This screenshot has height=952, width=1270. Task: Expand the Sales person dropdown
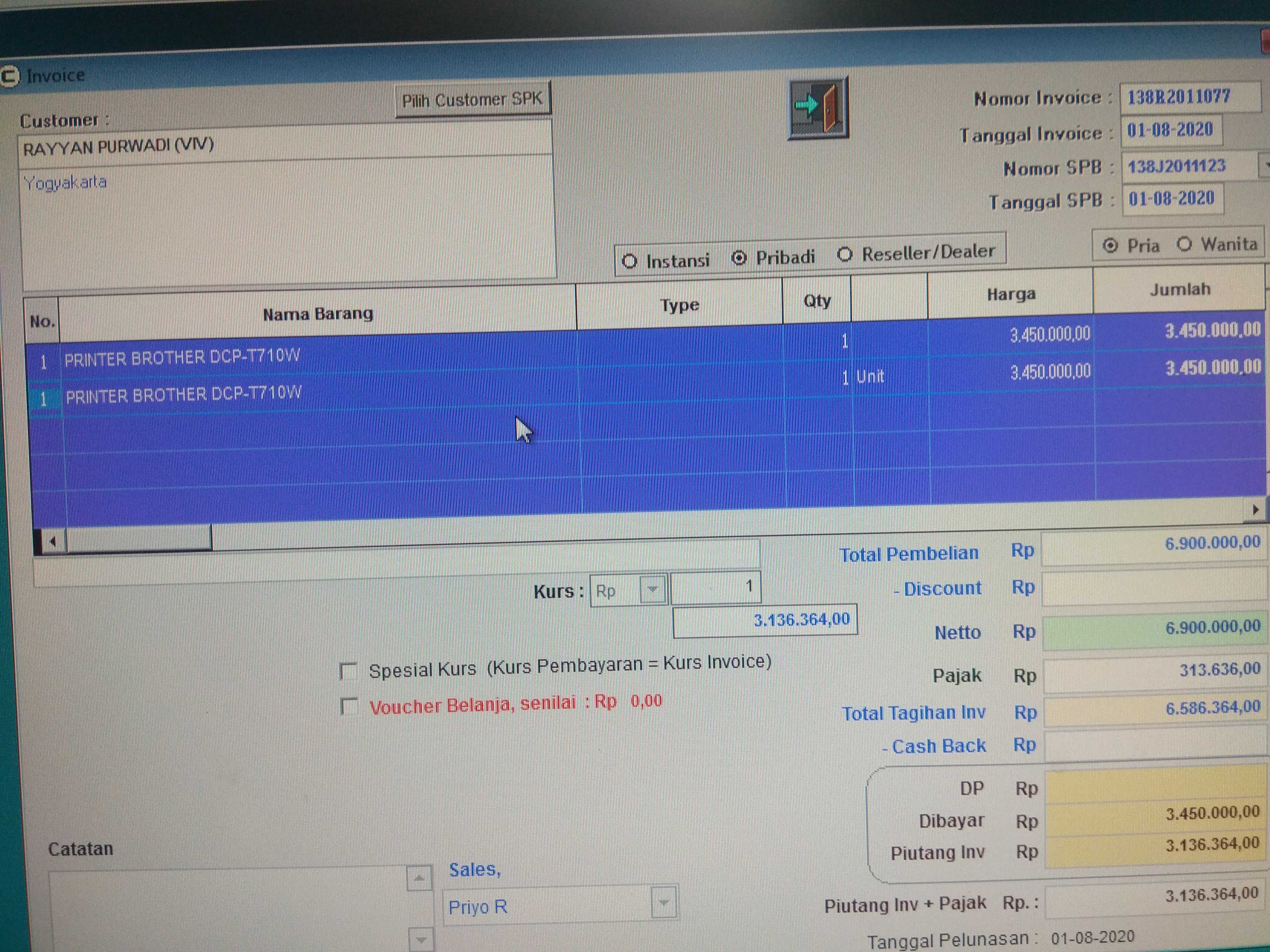(x=664, y=903)
